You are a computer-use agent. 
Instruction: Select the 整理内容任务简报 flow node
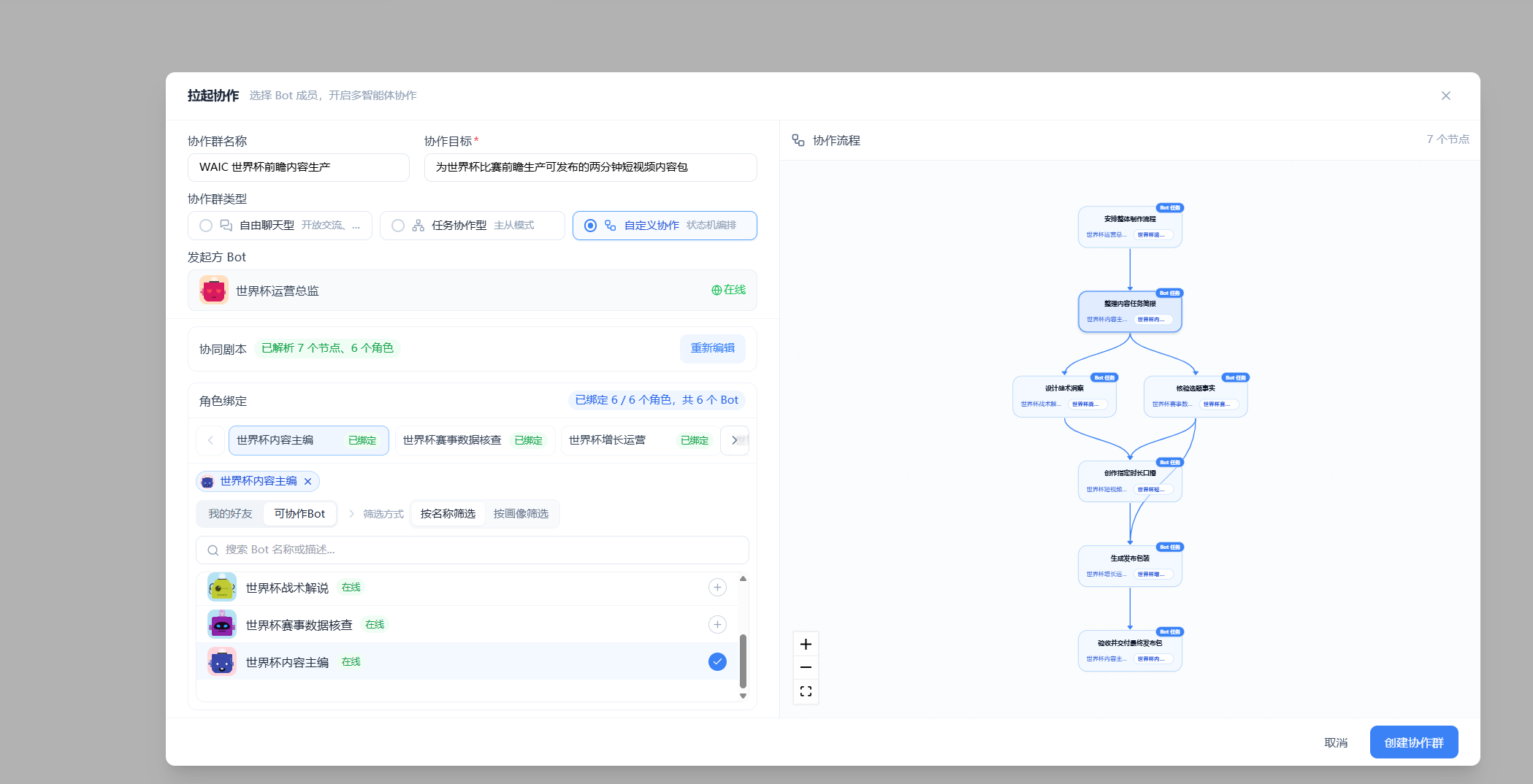tap(1130, 312)
